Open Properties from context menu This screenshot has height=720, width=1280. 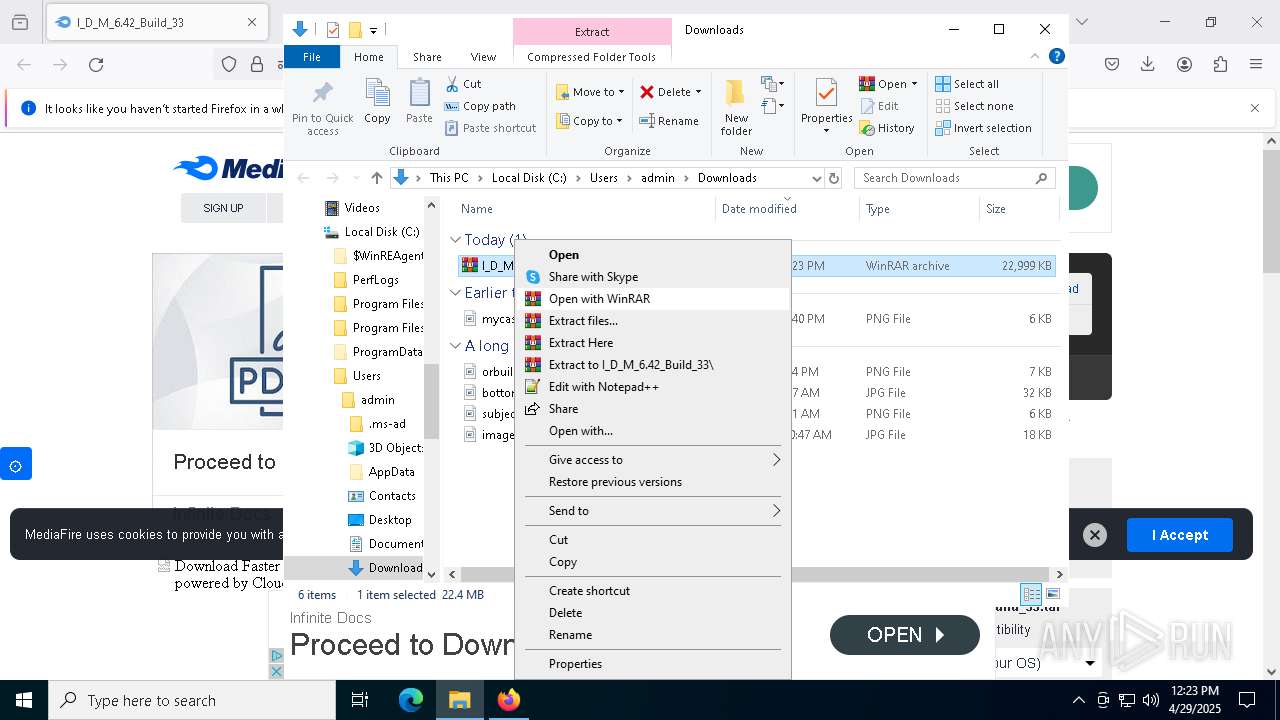tap(653, 664)
